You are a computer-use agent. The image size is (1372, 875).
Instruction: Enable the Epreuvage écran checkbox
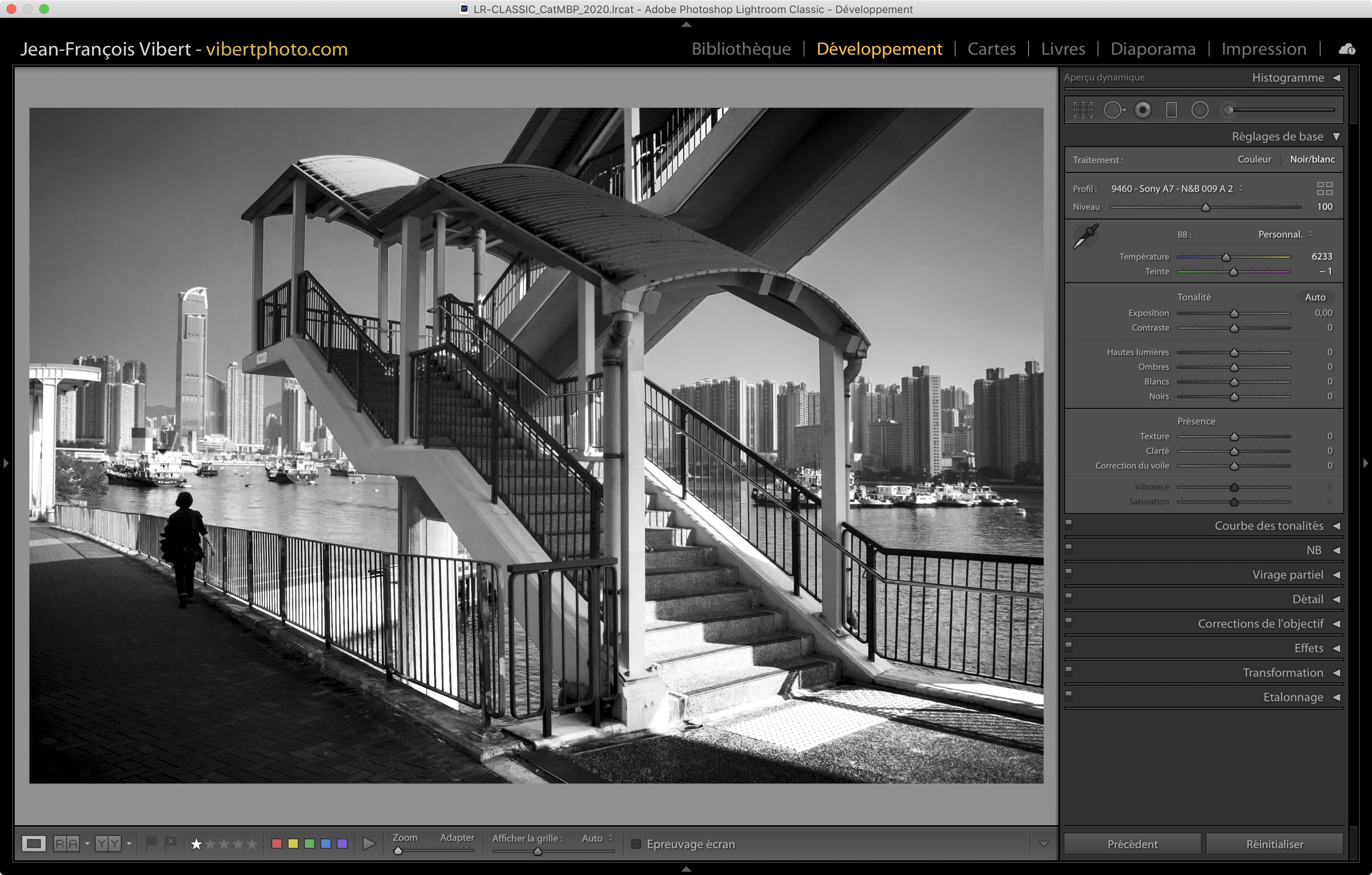click(637, 844)
